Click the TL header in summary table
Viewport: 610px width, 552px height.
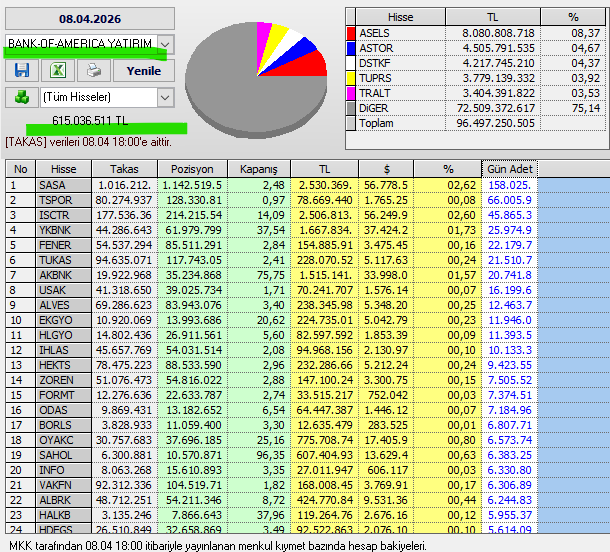tap(493, 17)
